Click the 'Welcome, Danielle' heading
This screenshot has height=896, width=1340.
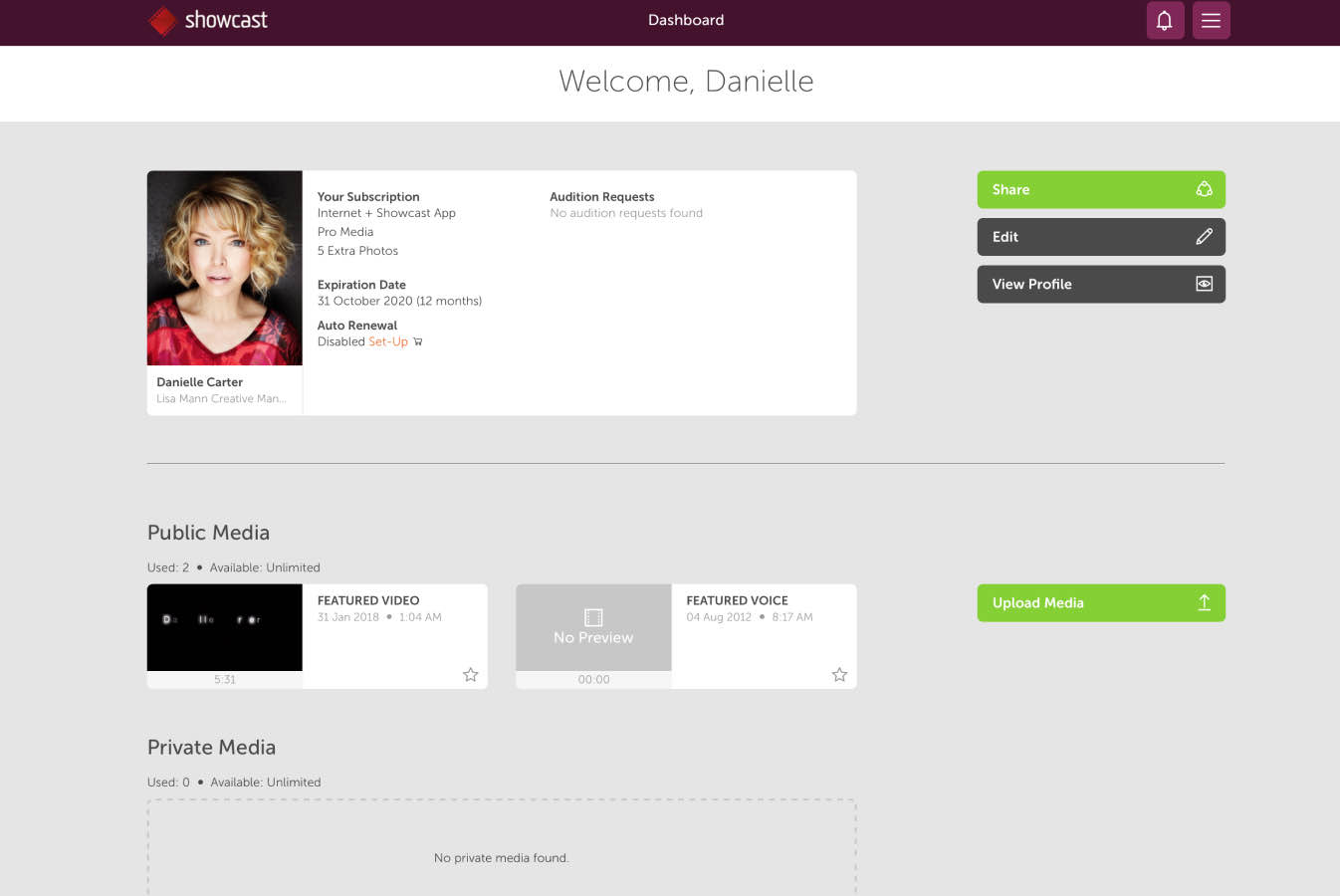click(686, 82)
